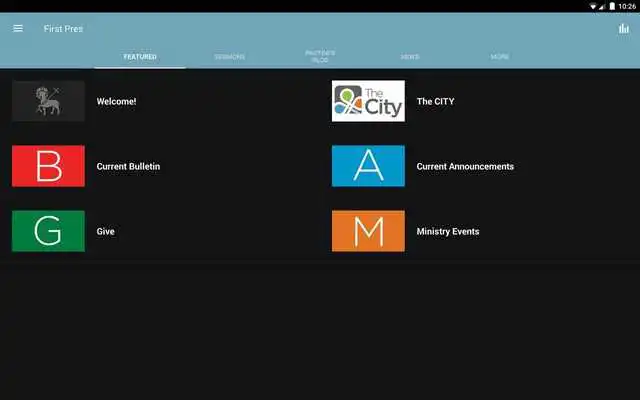This screenshot has height=400, width=640.
Task: Tap the cellular signal icon
Action: pyautogui.click(x=602, y=7)
